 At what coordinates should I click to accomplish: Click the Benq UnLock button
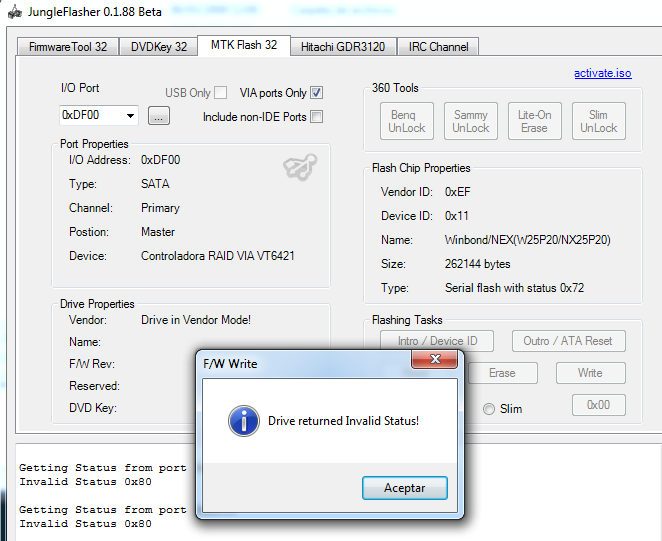coord(407,121)
